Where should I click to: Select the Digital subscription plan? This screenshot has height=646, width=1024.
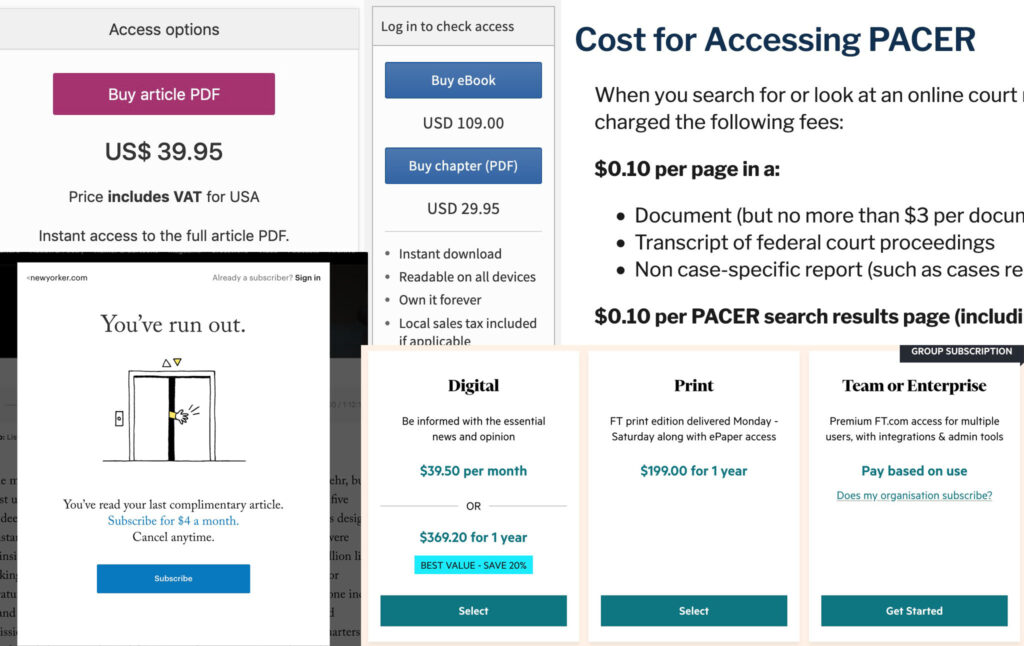(x=473, y=611)
